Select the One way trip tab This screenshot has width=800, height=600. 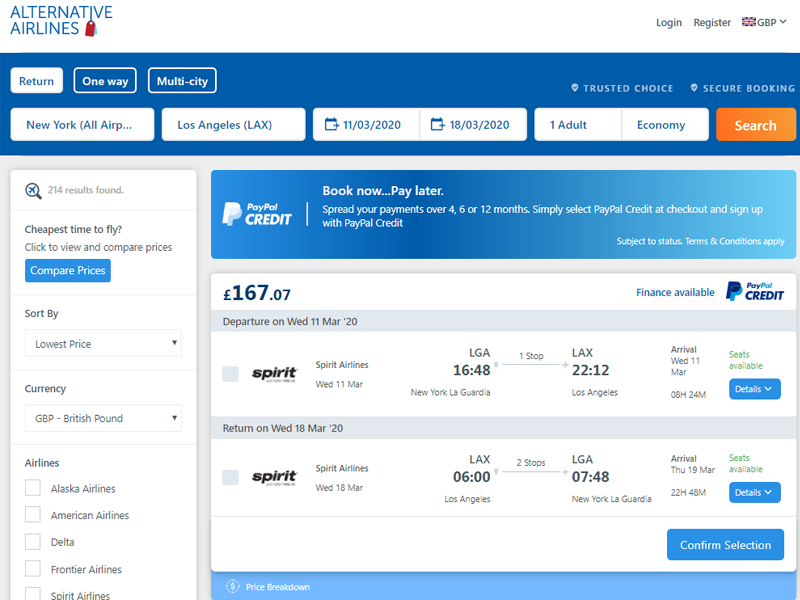(105, 81)
